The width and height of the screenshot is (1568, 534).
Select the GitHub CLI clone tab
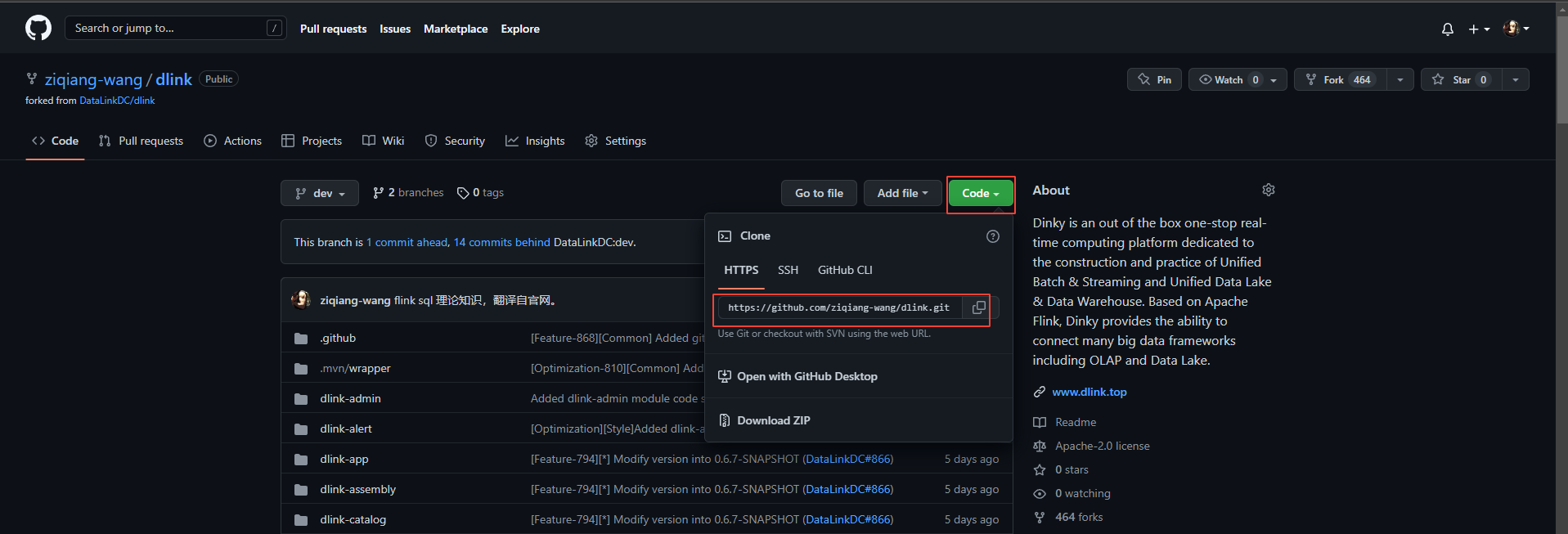[x=845, y=270]
